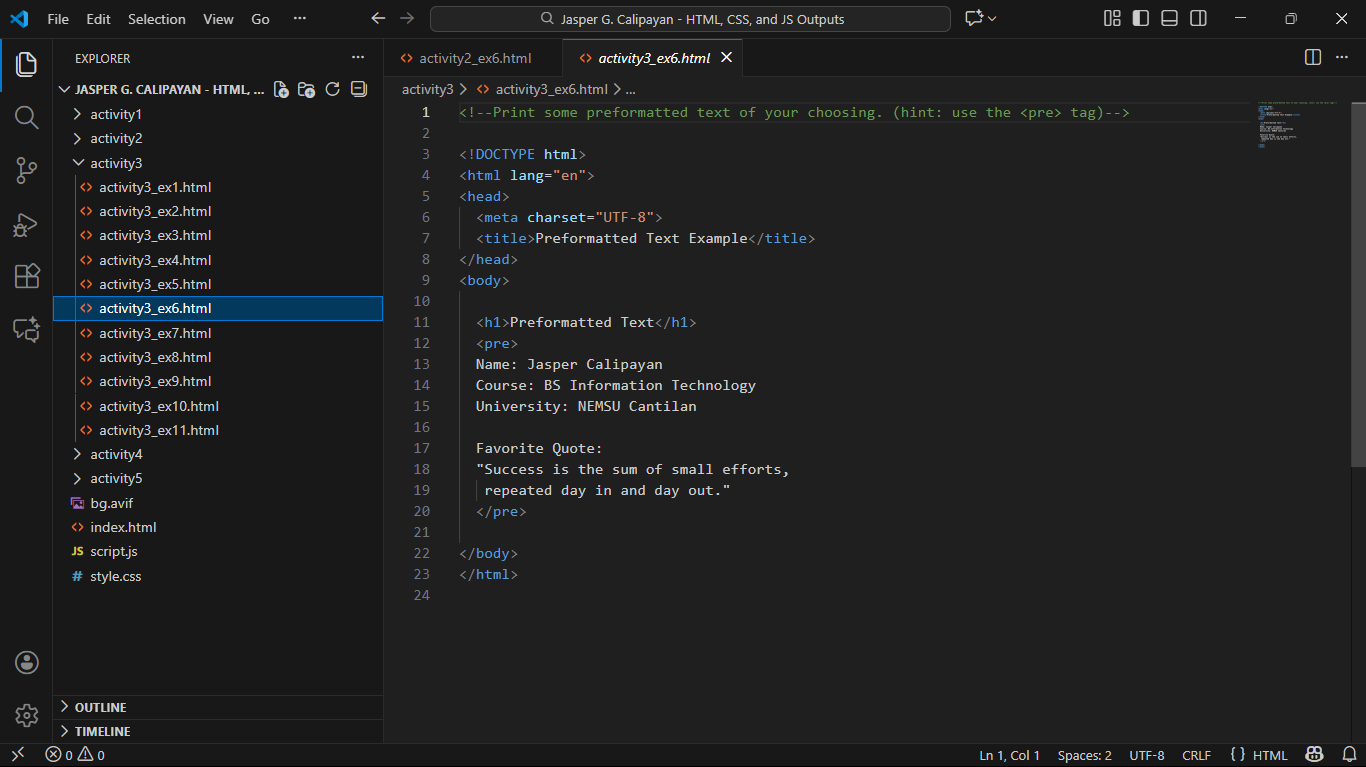
Task: Click the New File icon in Explorer
Action: tap(281, 90)
